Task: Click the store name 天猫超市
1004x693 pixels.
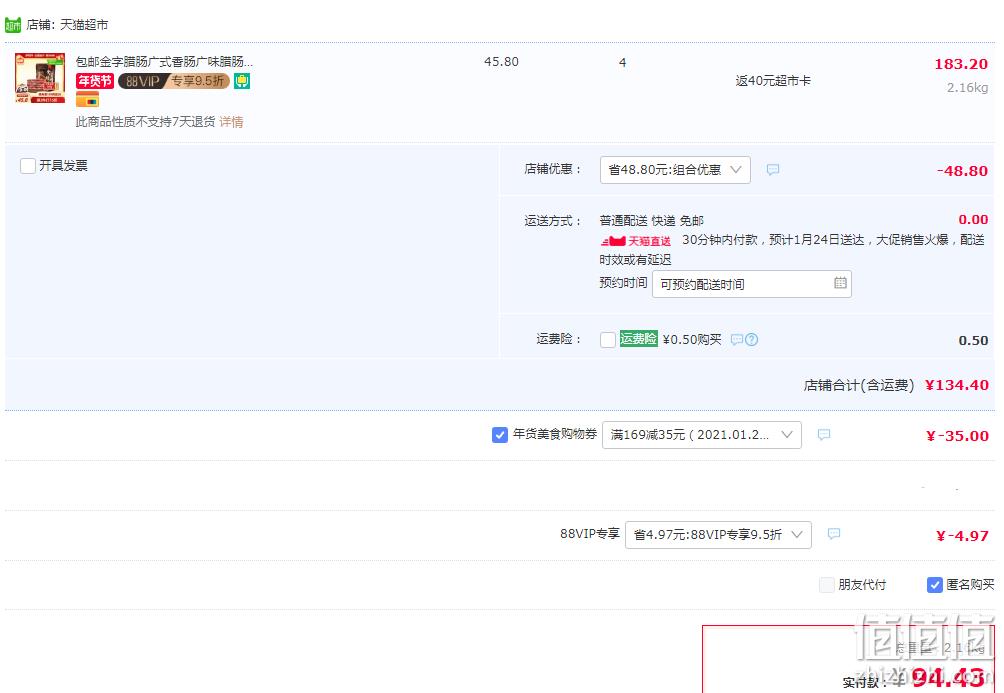Action: click(x=84, y=25)
